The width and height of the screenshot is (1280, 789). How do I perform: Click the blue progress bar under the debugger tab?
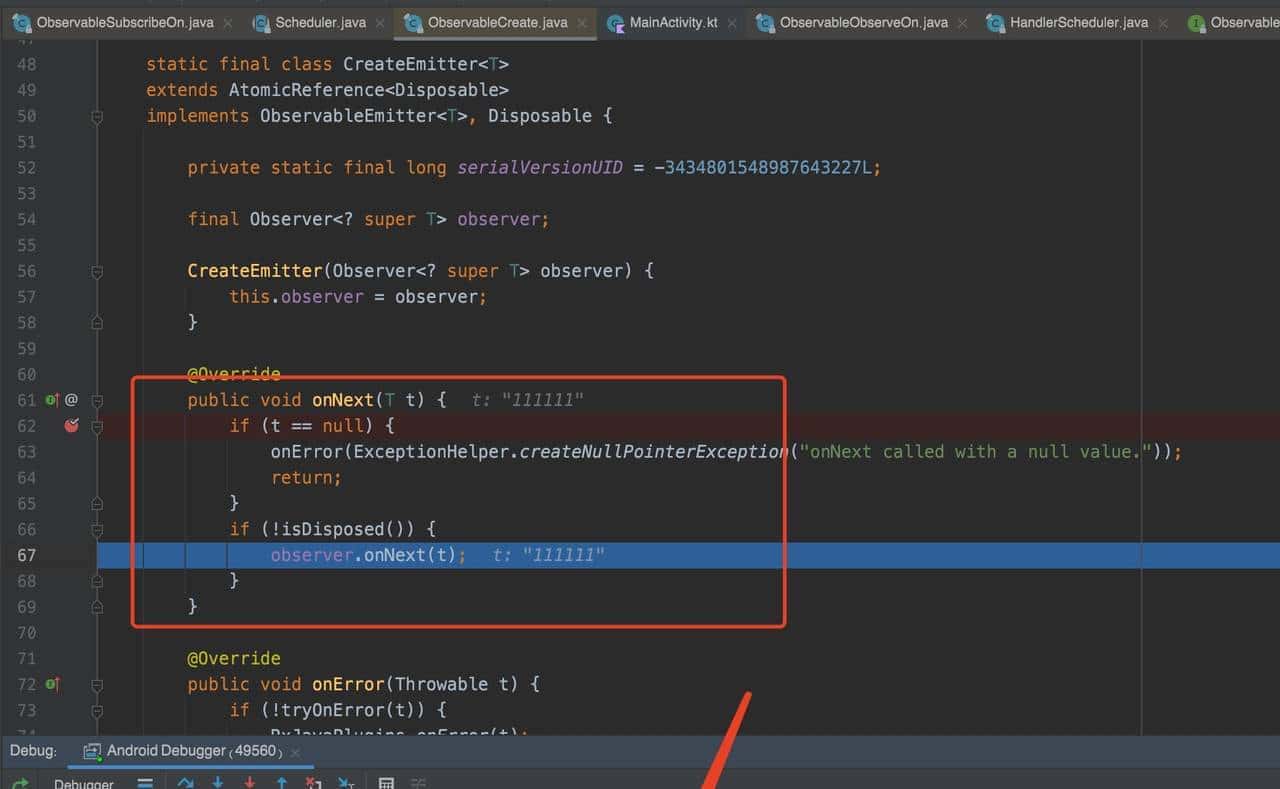tap(190, 766)
